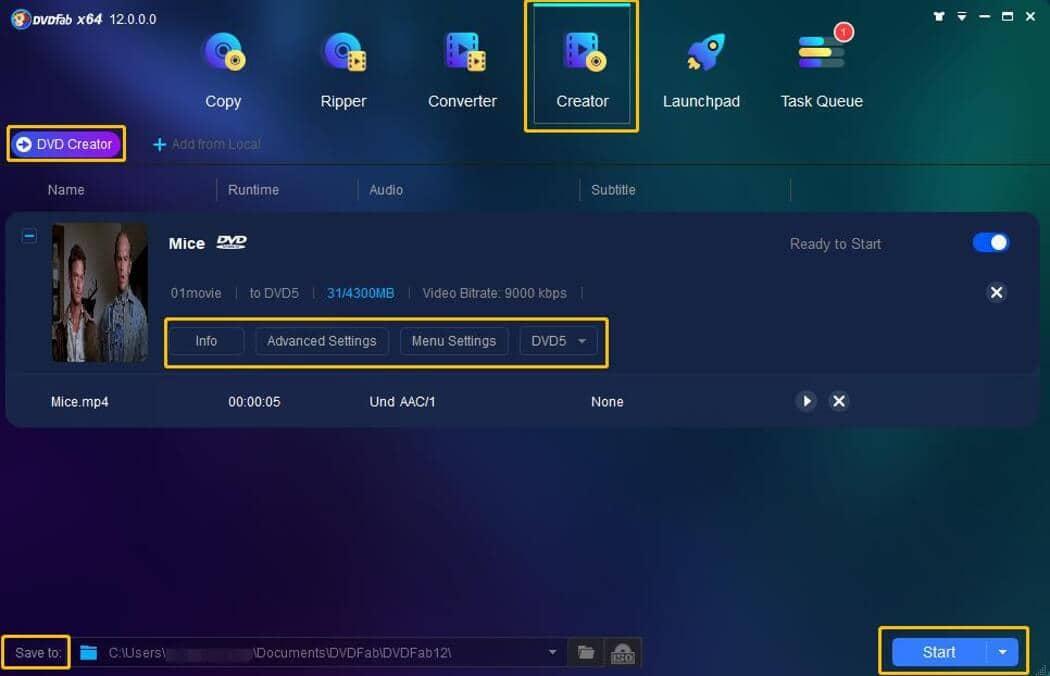Open the Task Queue
The image size is (1050, 676).
click(822, 70)
